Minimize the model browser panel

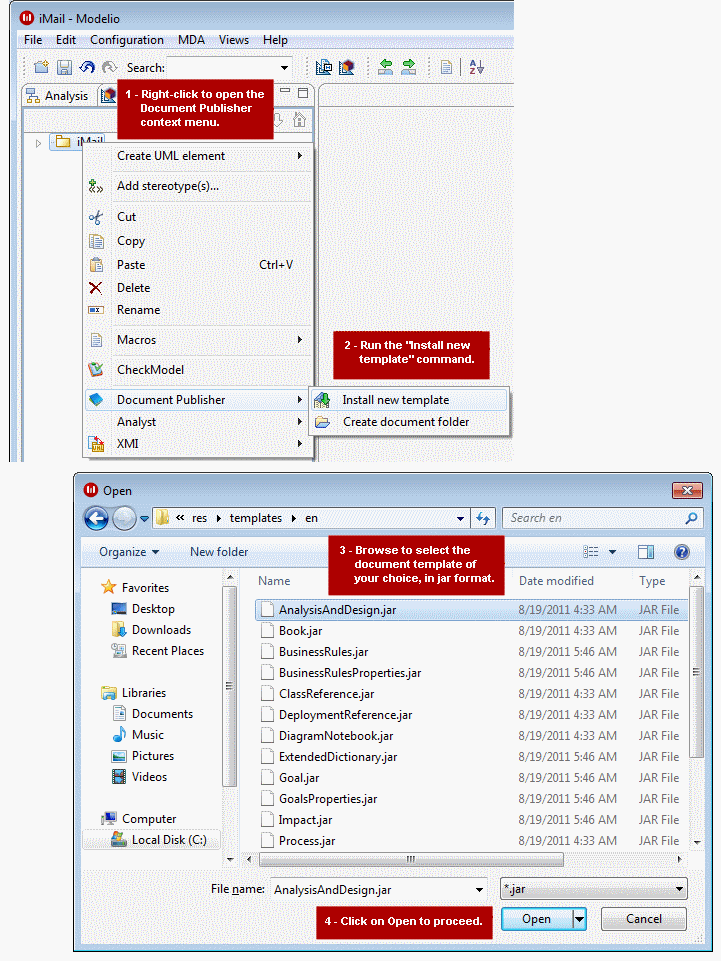[284, 91]
